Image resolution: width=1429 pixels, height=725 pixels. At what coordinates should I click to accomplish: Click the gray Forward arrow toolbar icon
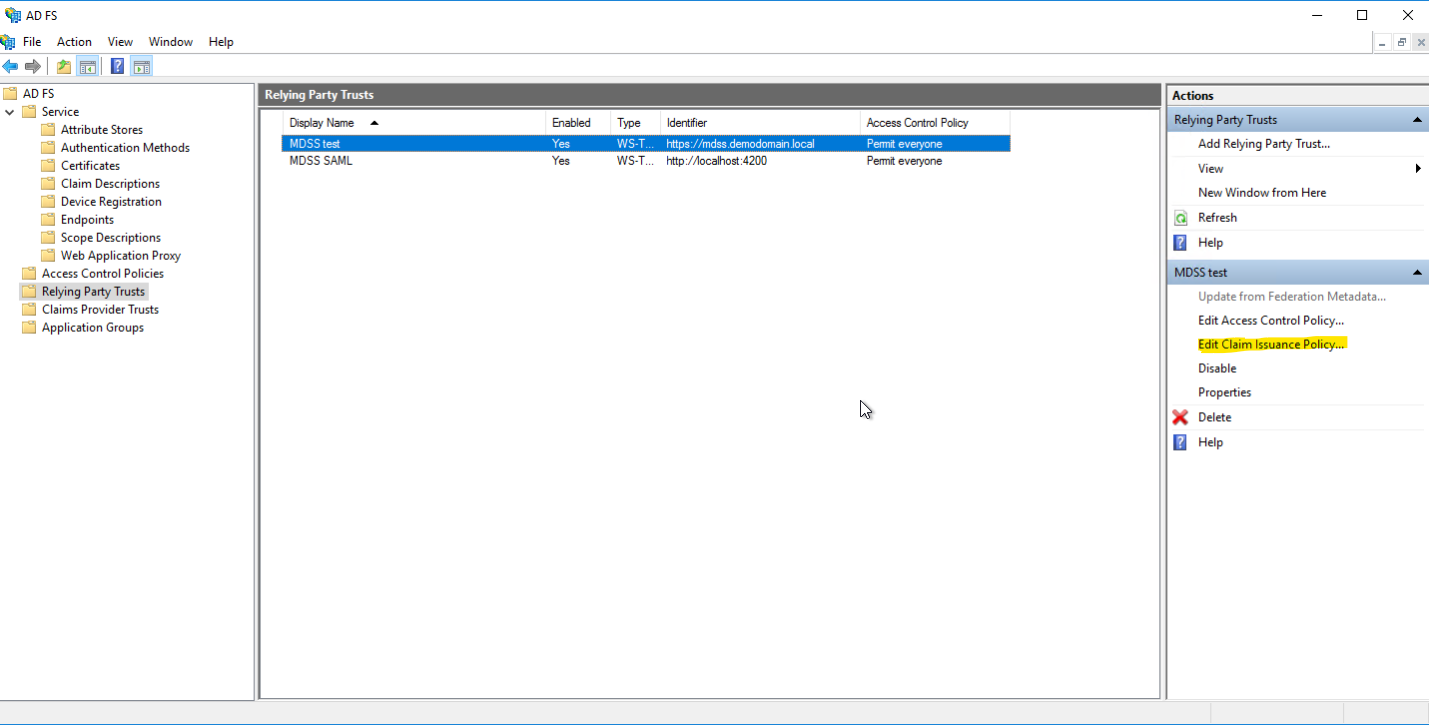[32, 67]
